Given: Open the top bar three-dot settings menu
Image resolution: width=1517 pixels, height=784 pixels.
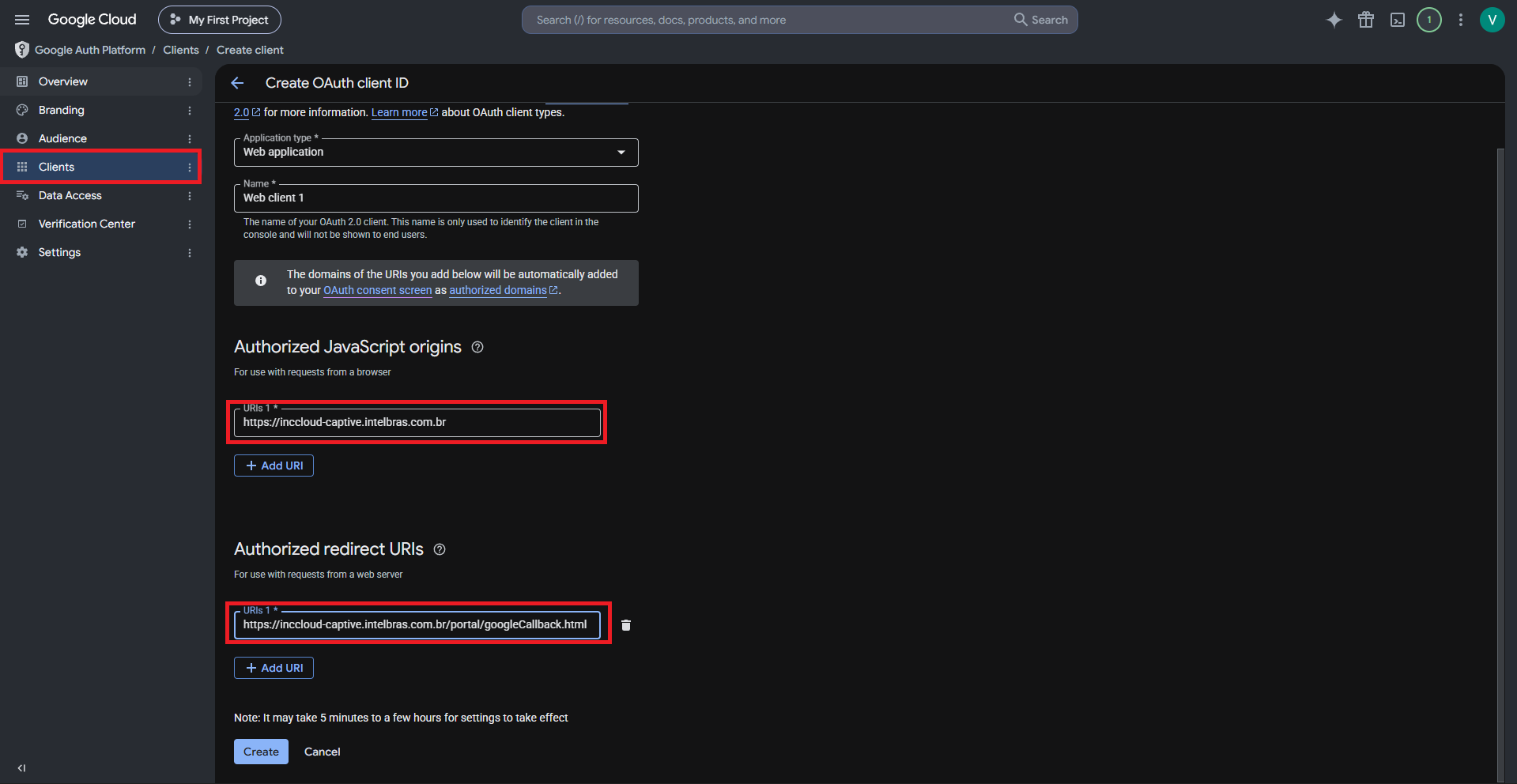Looking at the screenshot, I should point(1461,20).
